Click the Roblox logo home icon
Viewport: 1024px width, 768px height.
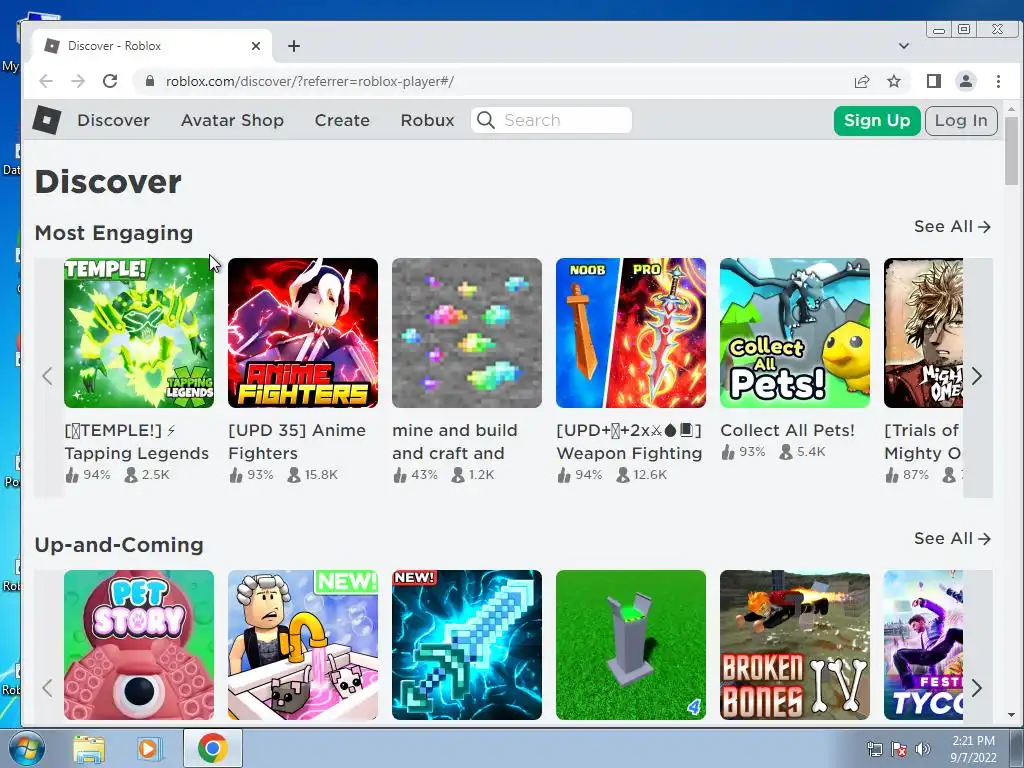click(47, 120)
